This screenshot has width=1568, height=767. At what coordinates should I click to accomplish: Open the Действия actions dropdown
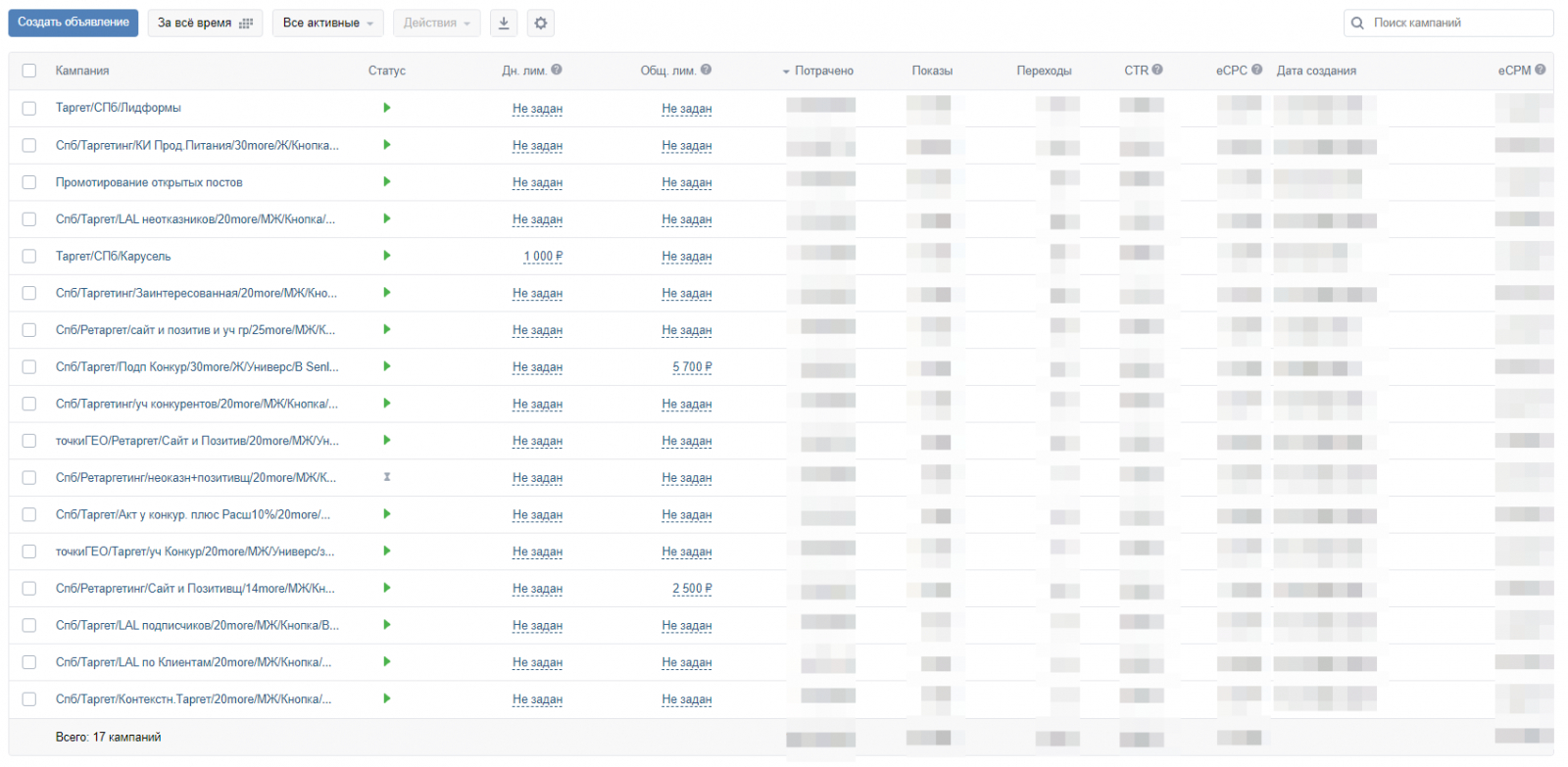click(x=437, y=23)
